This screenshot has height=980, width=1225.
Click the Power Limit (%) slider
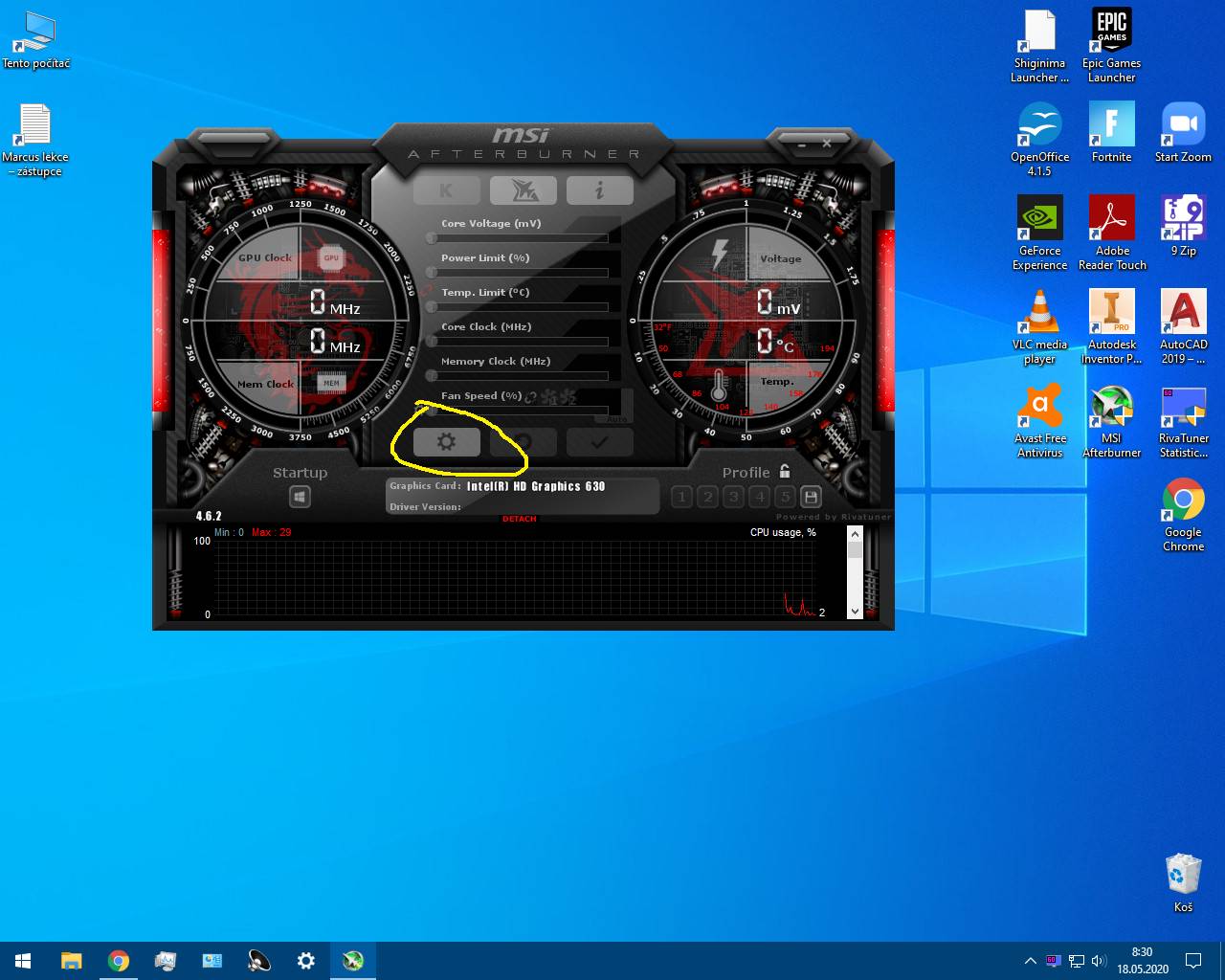tap(518, 272)
